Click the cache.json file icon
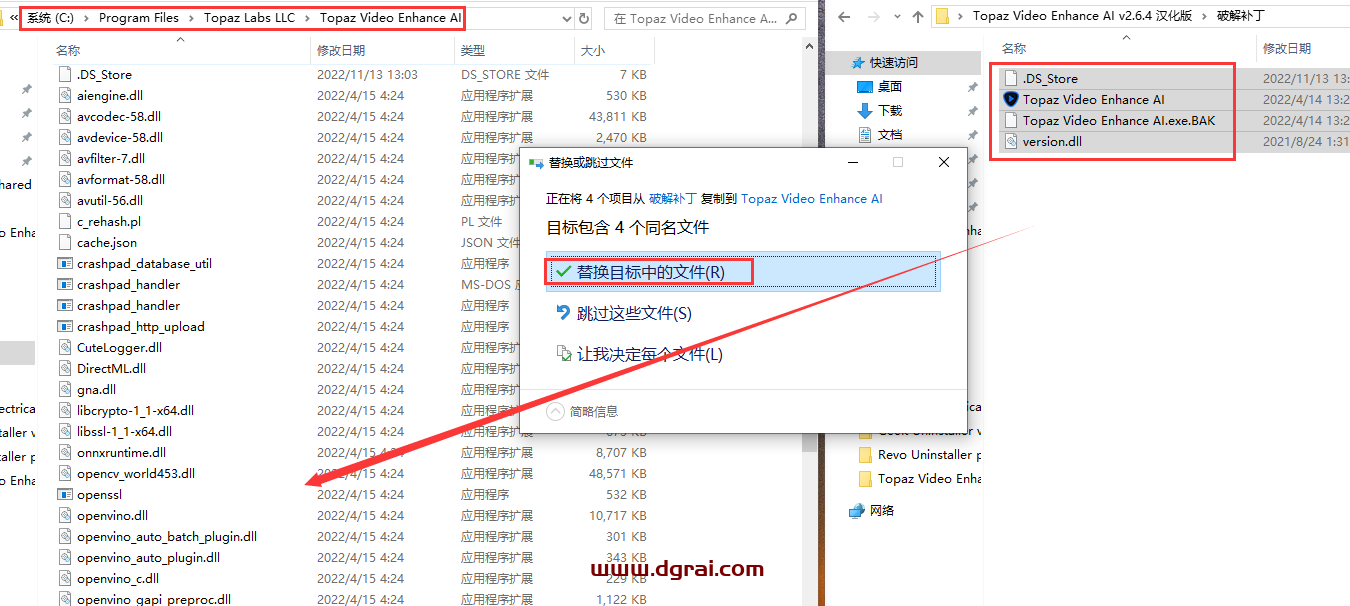The height and width of the screenshot is (606, 1350). (65, 243)
